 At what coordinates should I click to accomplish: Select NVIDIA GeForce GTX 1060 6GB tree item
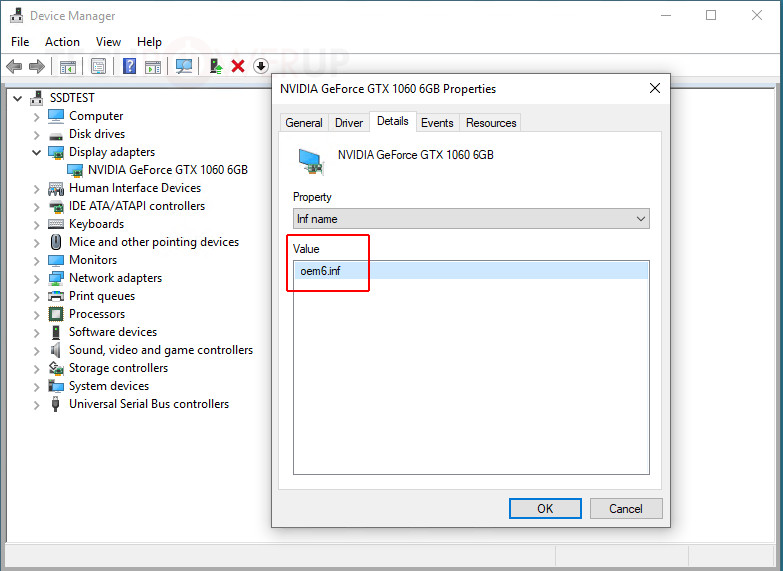coord(167,170)
